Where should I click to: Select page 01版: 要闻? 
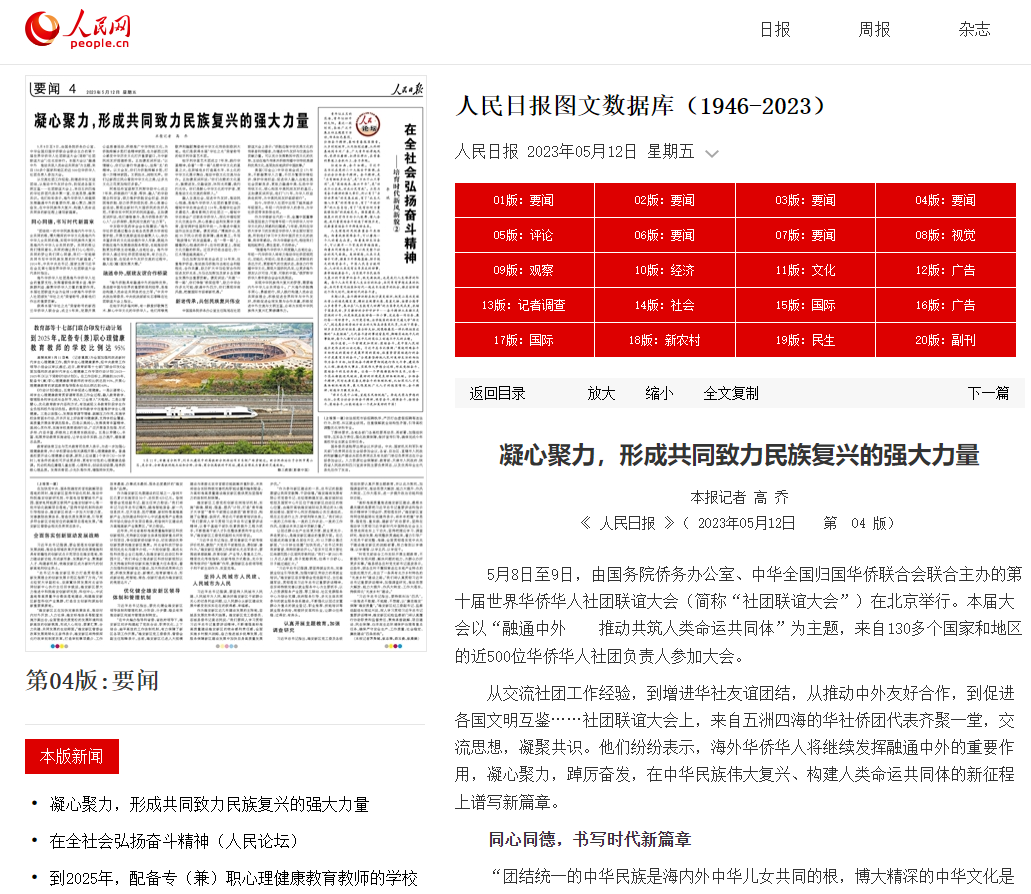click(524, 200)
